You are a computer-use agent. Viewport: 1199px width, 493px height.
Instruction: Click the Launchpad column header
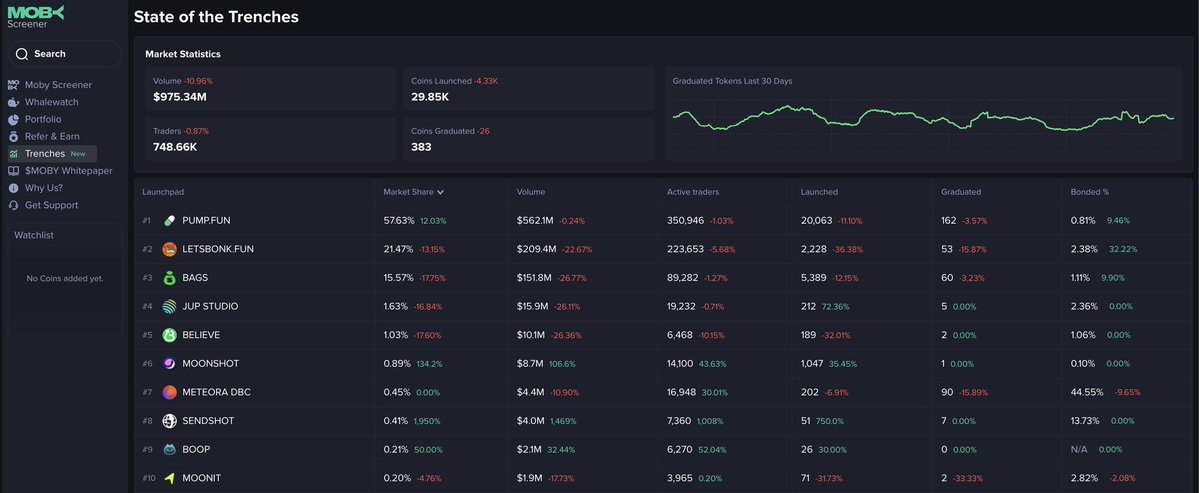coord(163,193)
